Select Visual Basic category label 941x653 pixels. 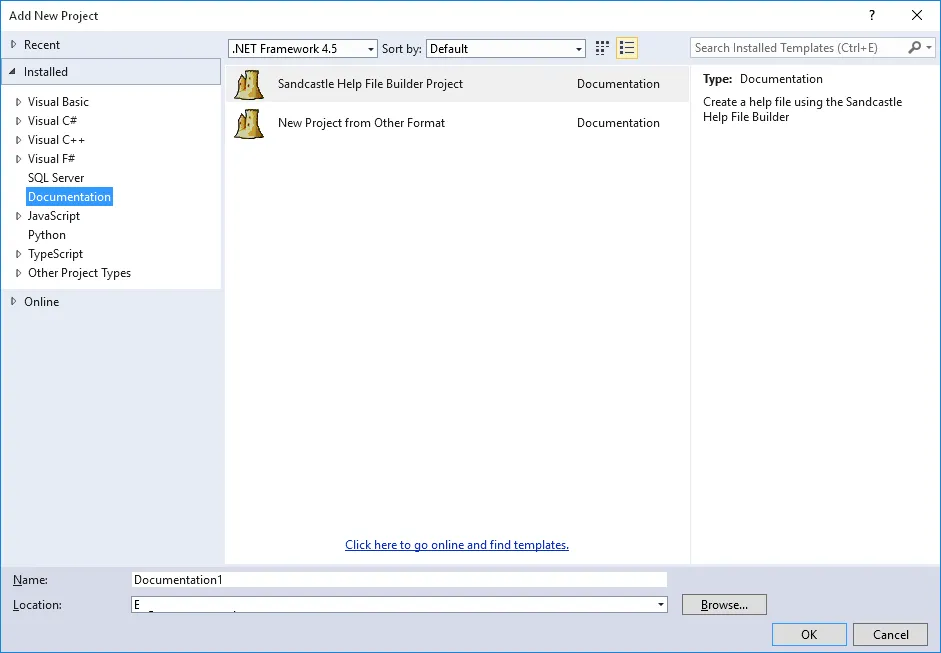(x=58, y=102)
